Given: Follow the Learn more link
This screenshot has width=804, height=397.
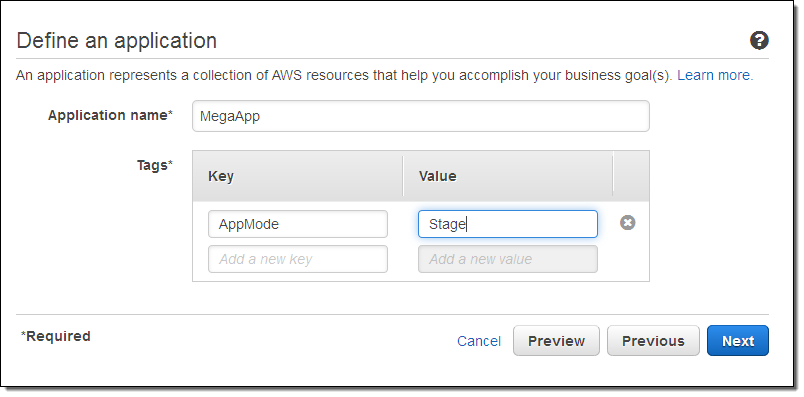Looking at the screenshot, I should (x=715, y=75).
